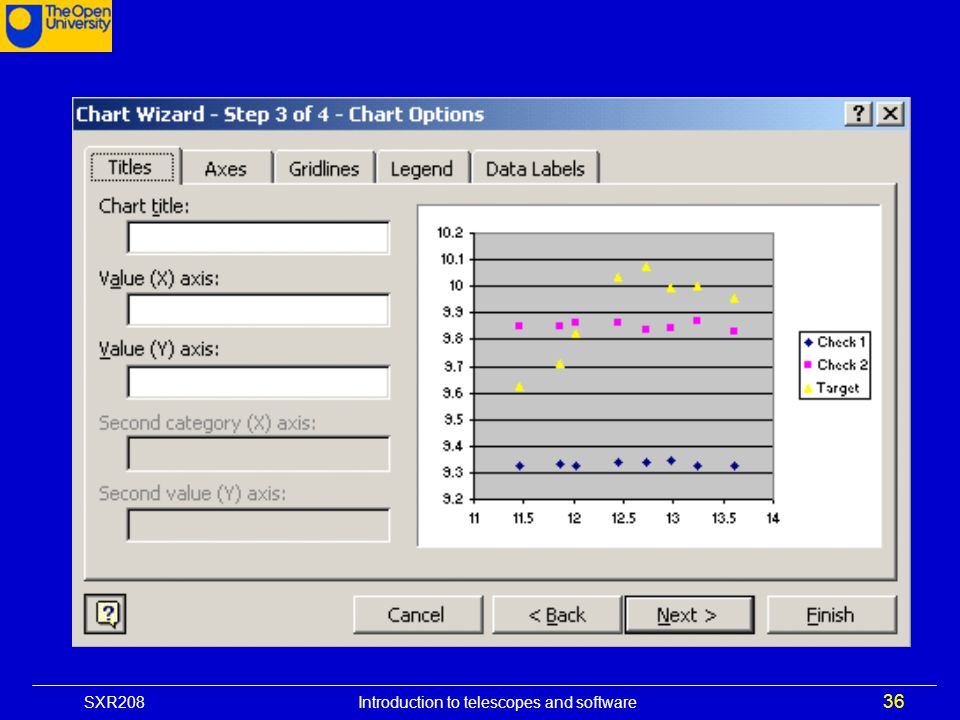Open the Gridlines tab
This screenshot has width=960, height=720.
pyautogui.click(x=324, y=169)
